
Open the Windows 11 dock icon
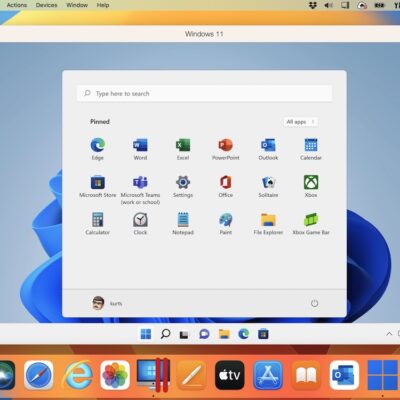click(383, 375)
